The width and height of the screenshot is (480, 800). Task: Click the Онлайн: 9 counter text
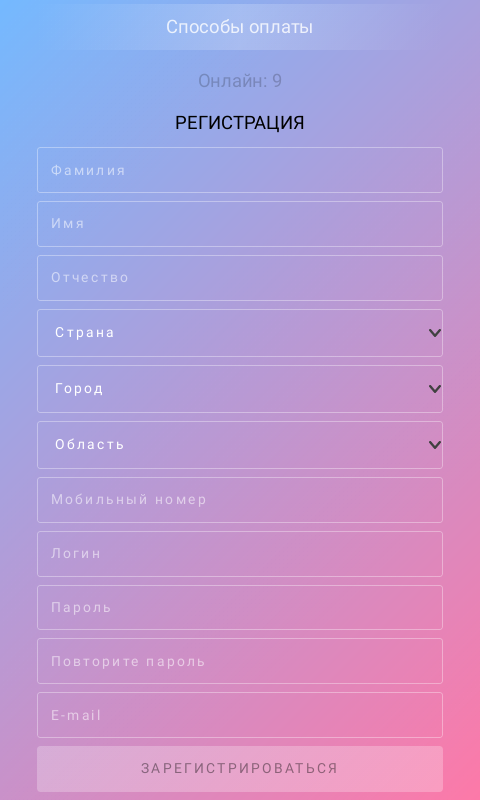(240, 81)
